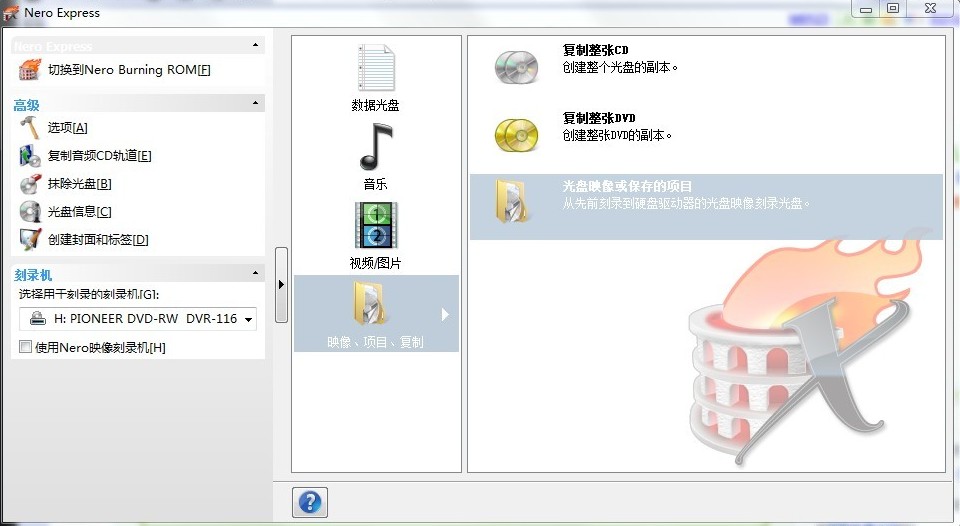Screen dimensions: 960x526
Task: Click the 抹除光盘 disc eraser icon
Action: 29,184
